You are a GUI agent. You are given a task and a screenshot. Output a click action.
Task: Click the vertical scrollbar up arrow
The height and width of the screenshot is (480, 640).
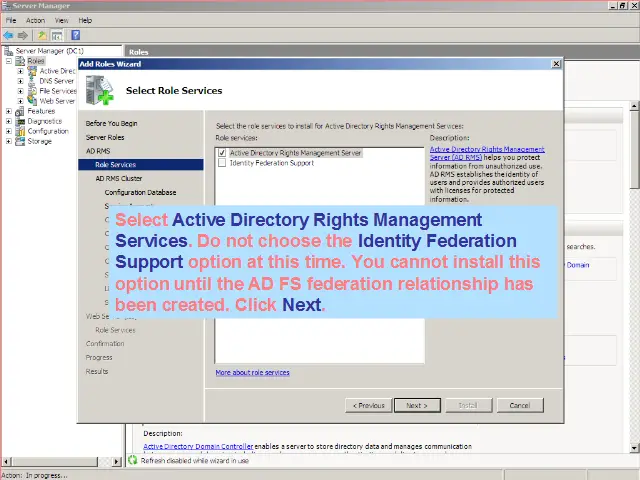pos(634,106)
